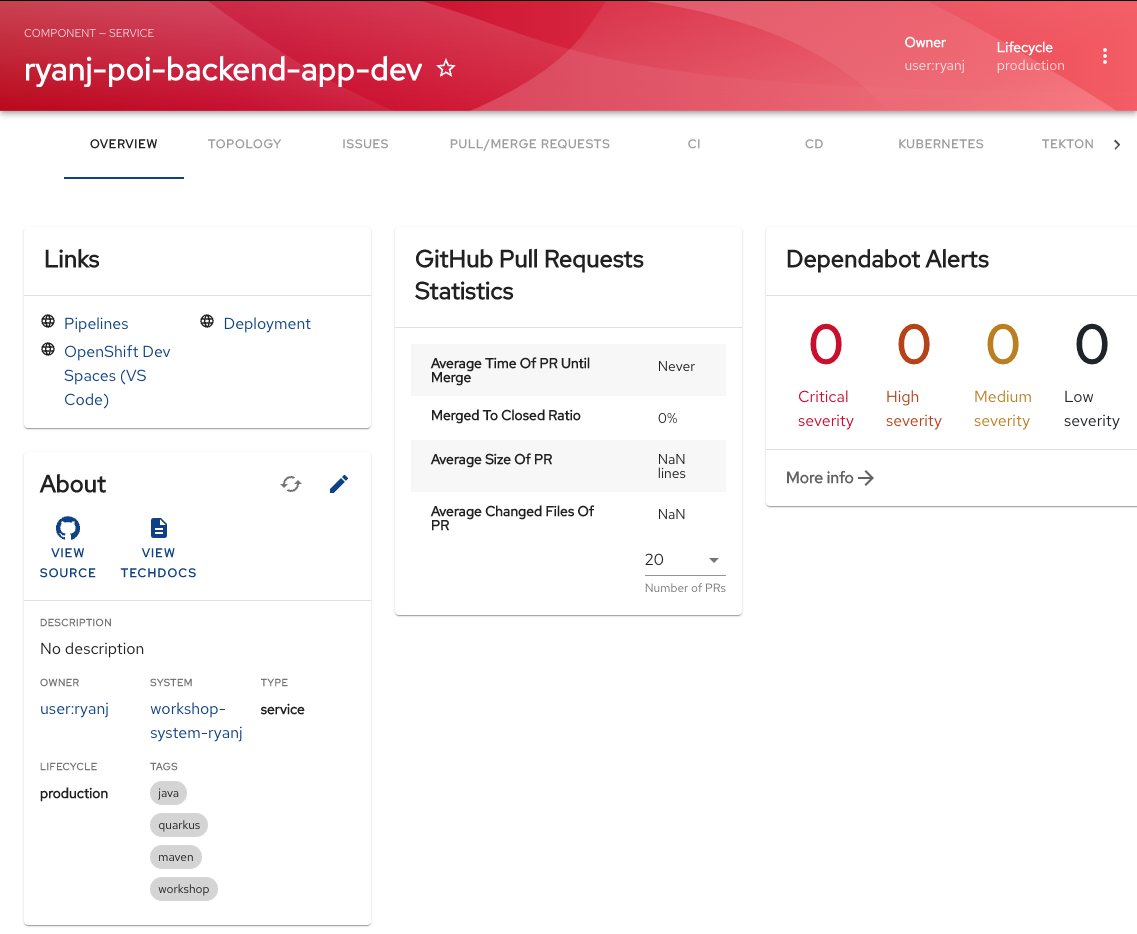The height and width of the screenshot is (934, 1137).
Task: Go to the Issues tab
Action: (365, 144)
